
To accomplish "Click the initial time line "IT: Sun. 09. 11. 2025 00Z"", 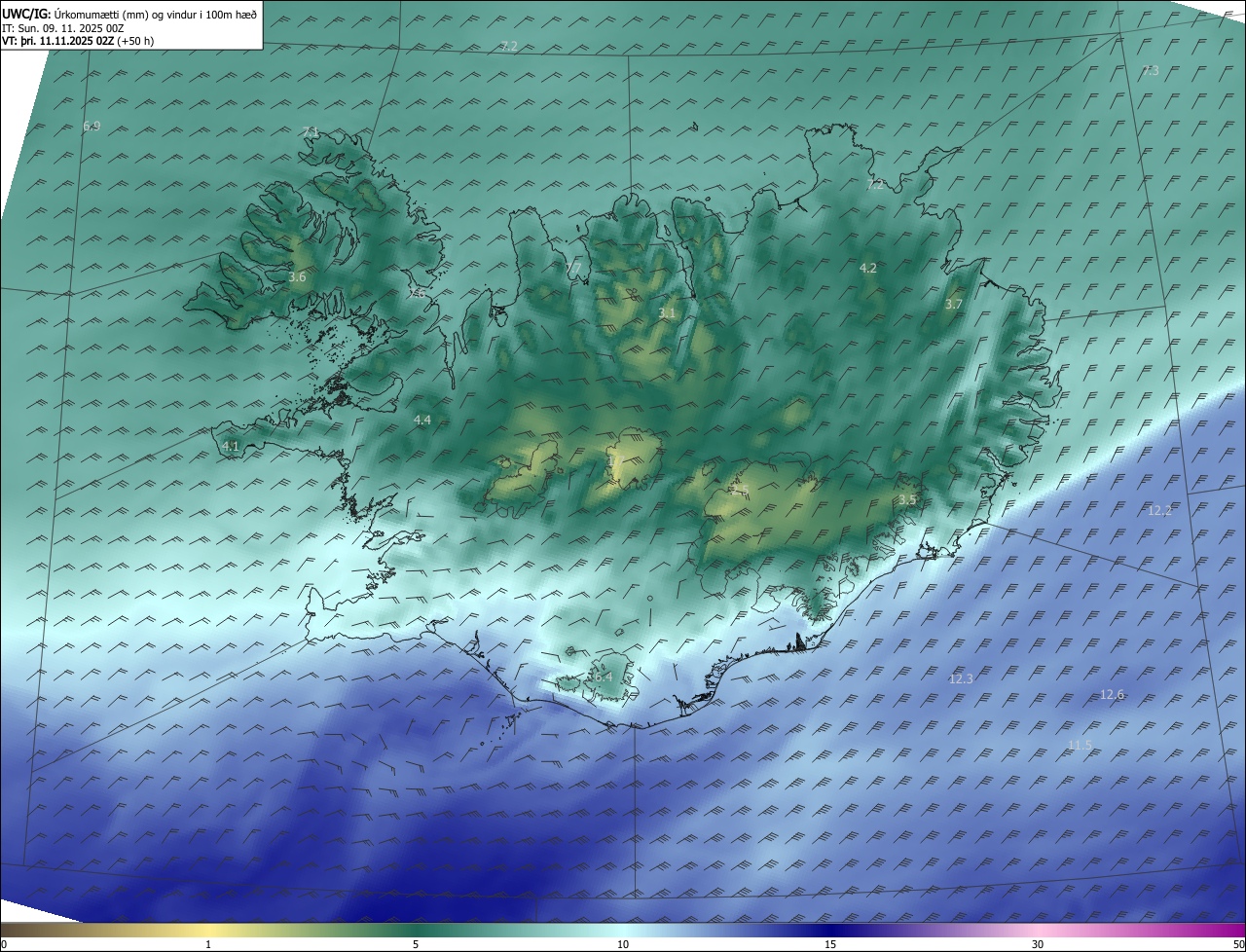I will (x=62, y=27).
